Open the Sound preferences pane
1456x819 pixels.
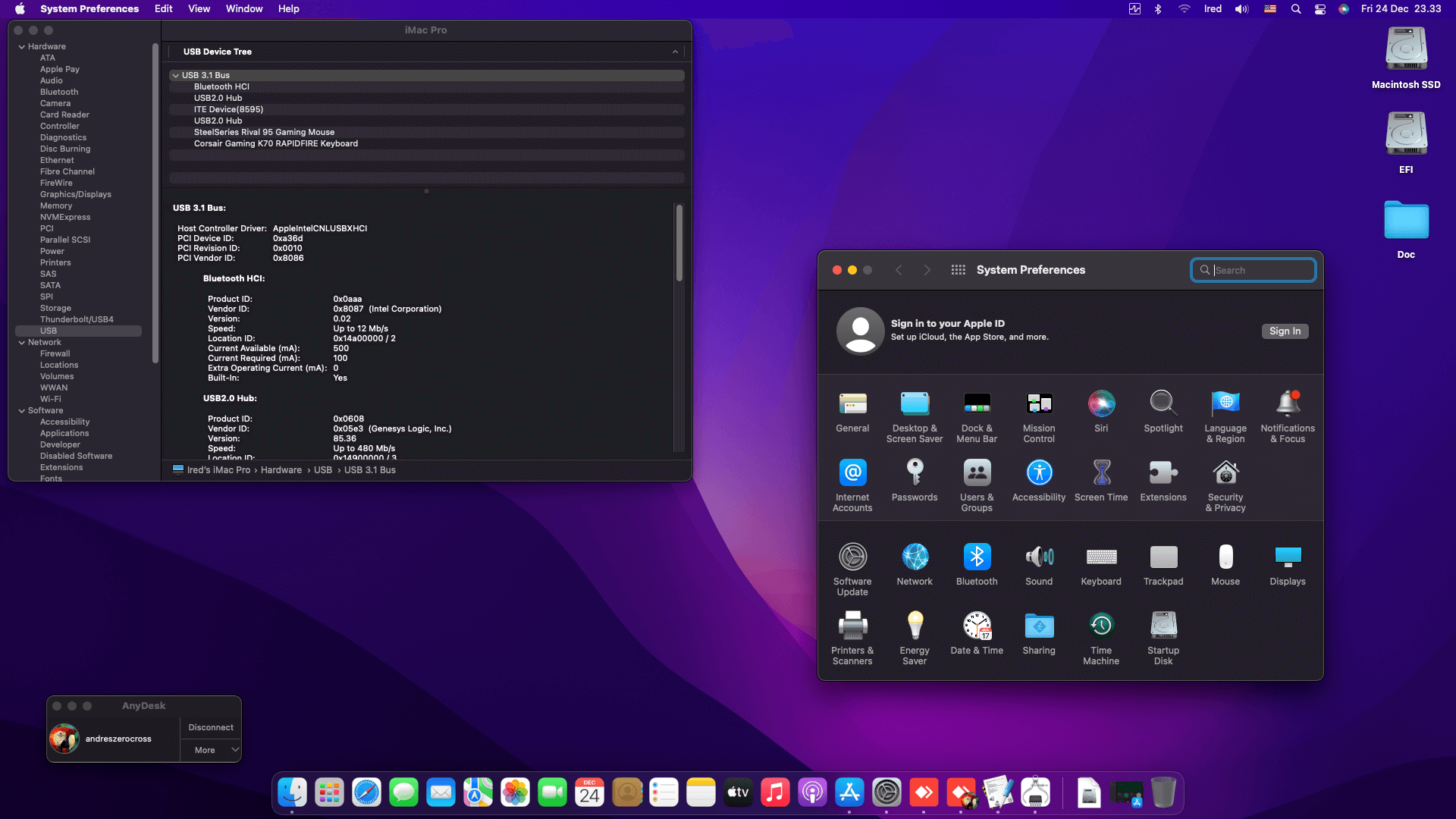click(x=1039, y=565)
